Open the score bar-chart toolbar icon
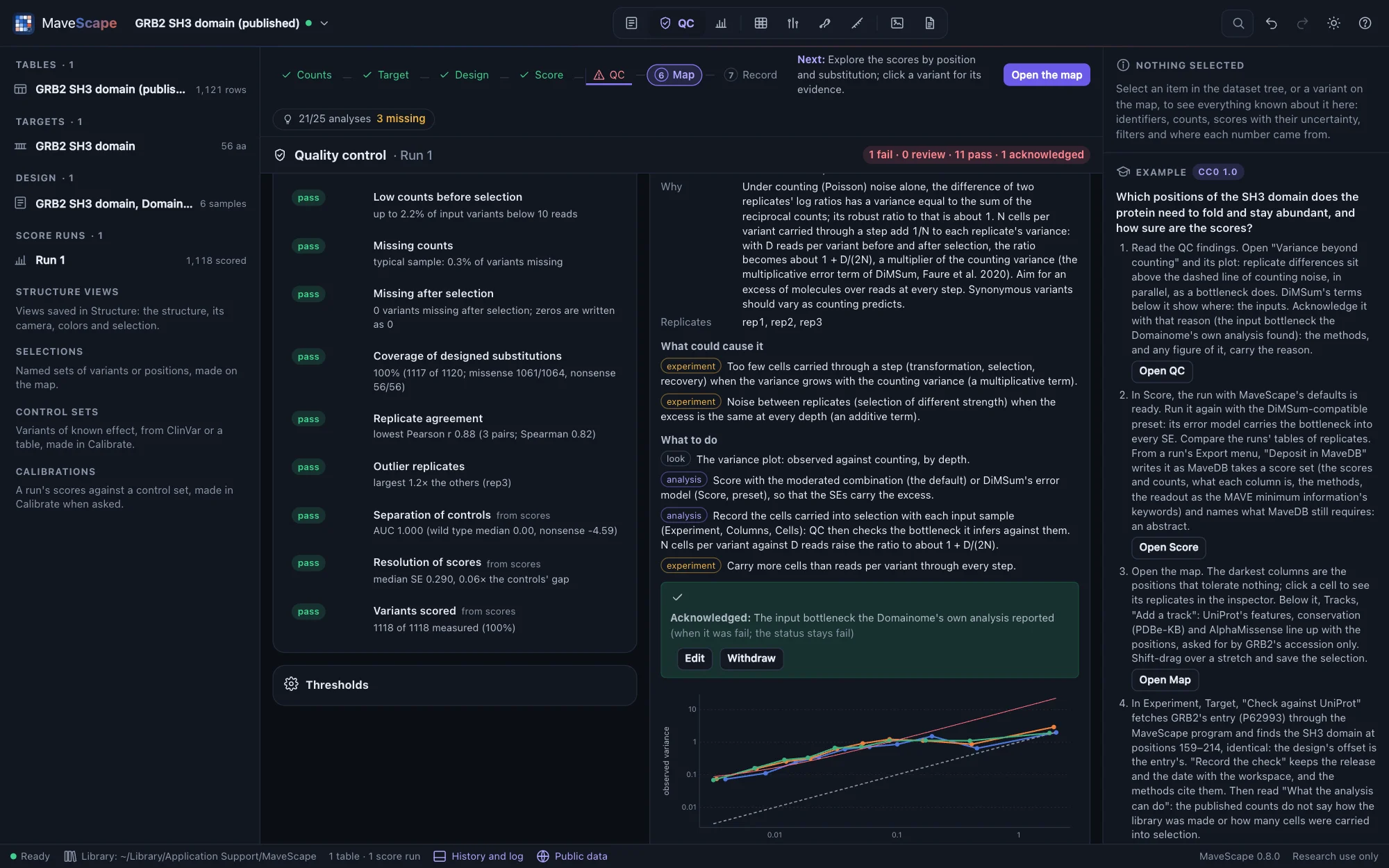Viewport: 1389px width, 868px height. [x=721, y=23]
